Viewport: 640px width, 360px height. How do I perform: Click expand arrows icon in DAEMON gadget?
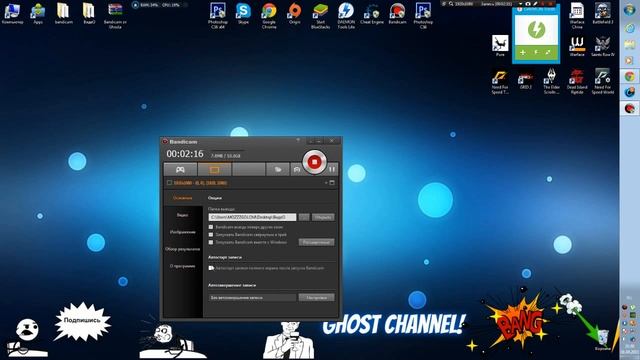pyautogui.click(x=548, y=53)
